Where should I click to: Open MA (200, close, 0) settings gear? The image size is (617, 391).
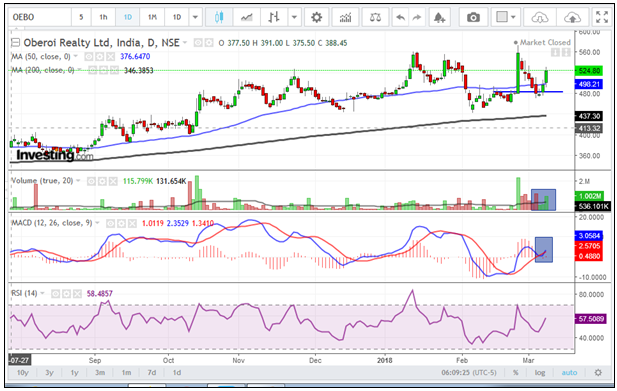click(x=103, y=70)
